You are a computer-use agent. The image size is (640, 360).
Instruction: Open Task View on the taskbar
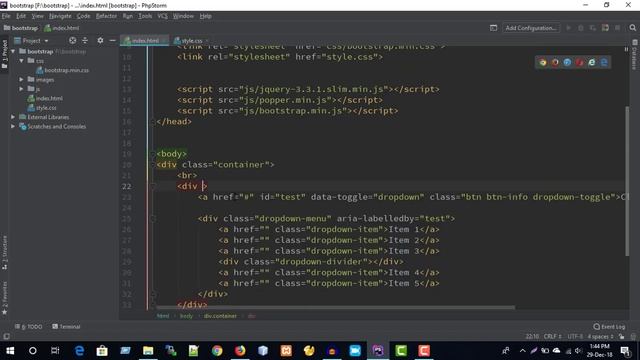click(55, 351)
